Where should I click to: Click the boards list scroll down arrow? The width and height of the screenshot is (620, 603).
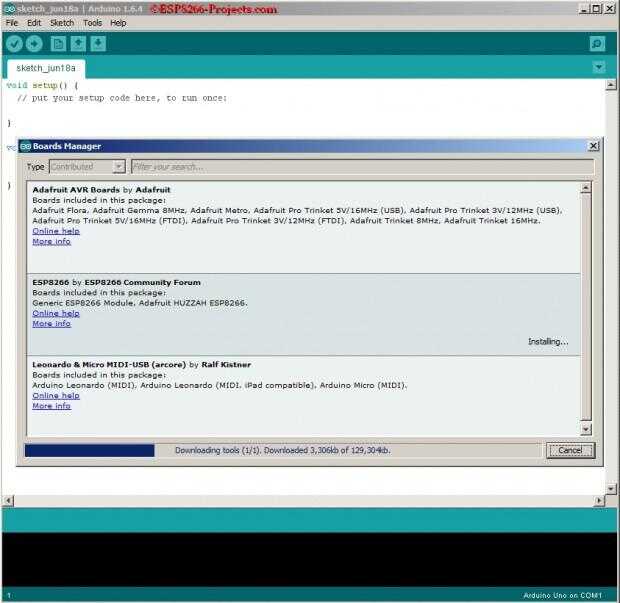(586, 429)
